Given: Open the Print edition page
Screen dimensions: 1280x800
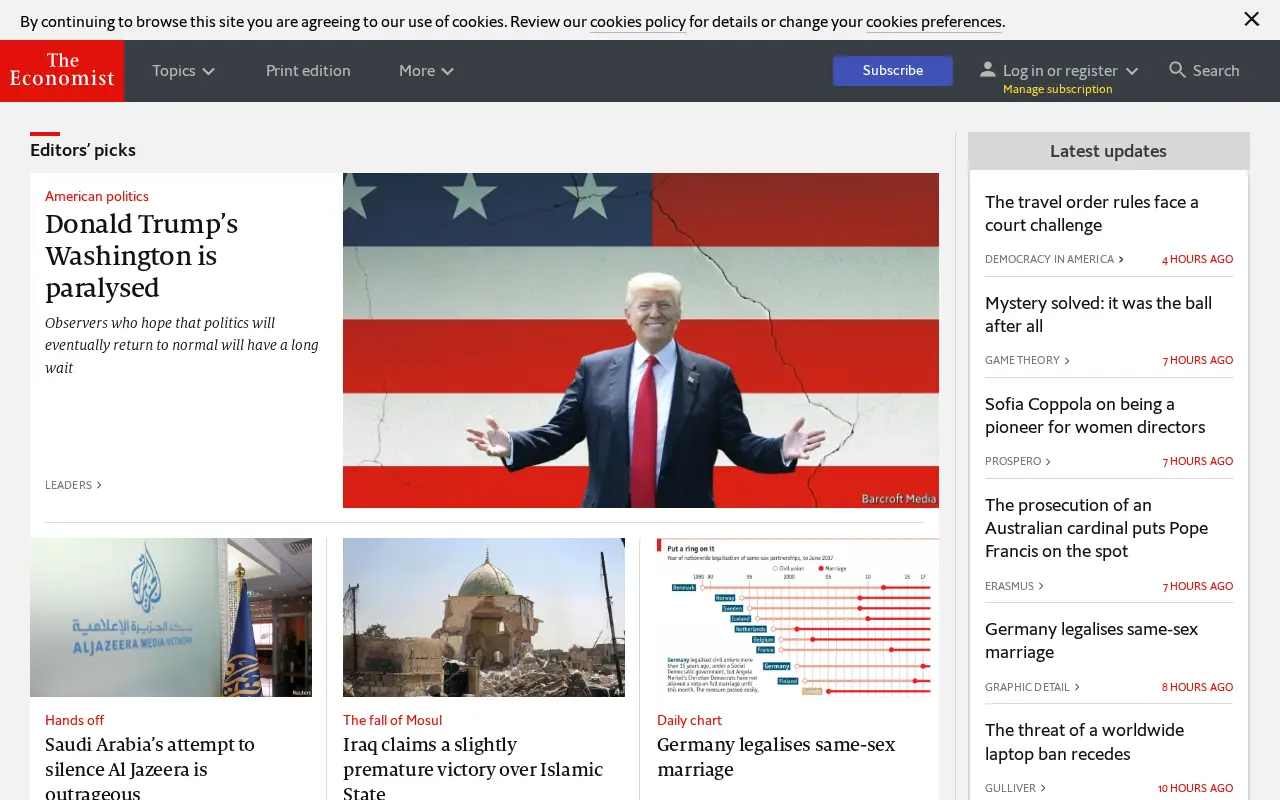Looking at the screenshot, I should 308,71.
